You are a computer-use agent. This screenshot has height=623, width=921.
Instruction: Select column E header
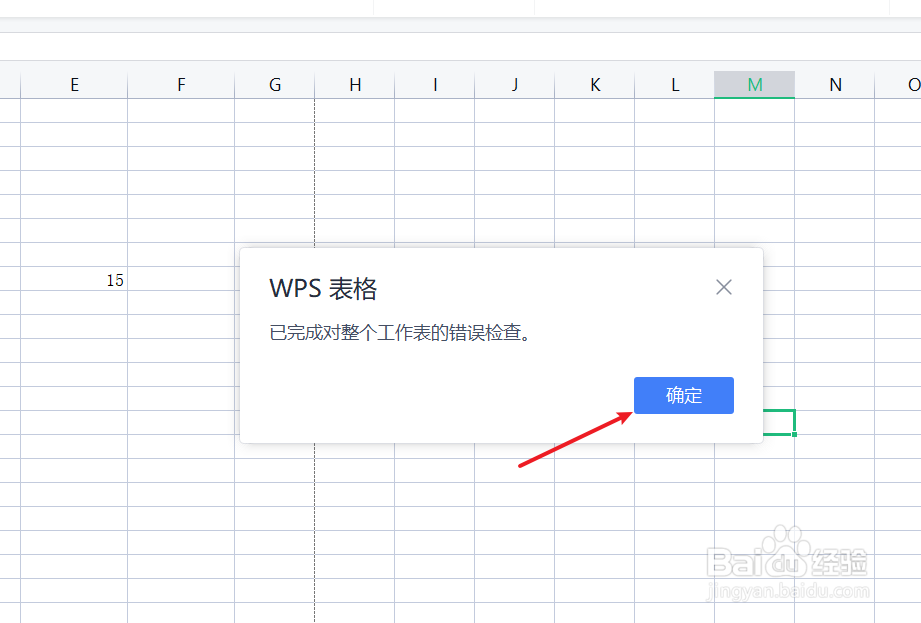click(x=74, y=85)
